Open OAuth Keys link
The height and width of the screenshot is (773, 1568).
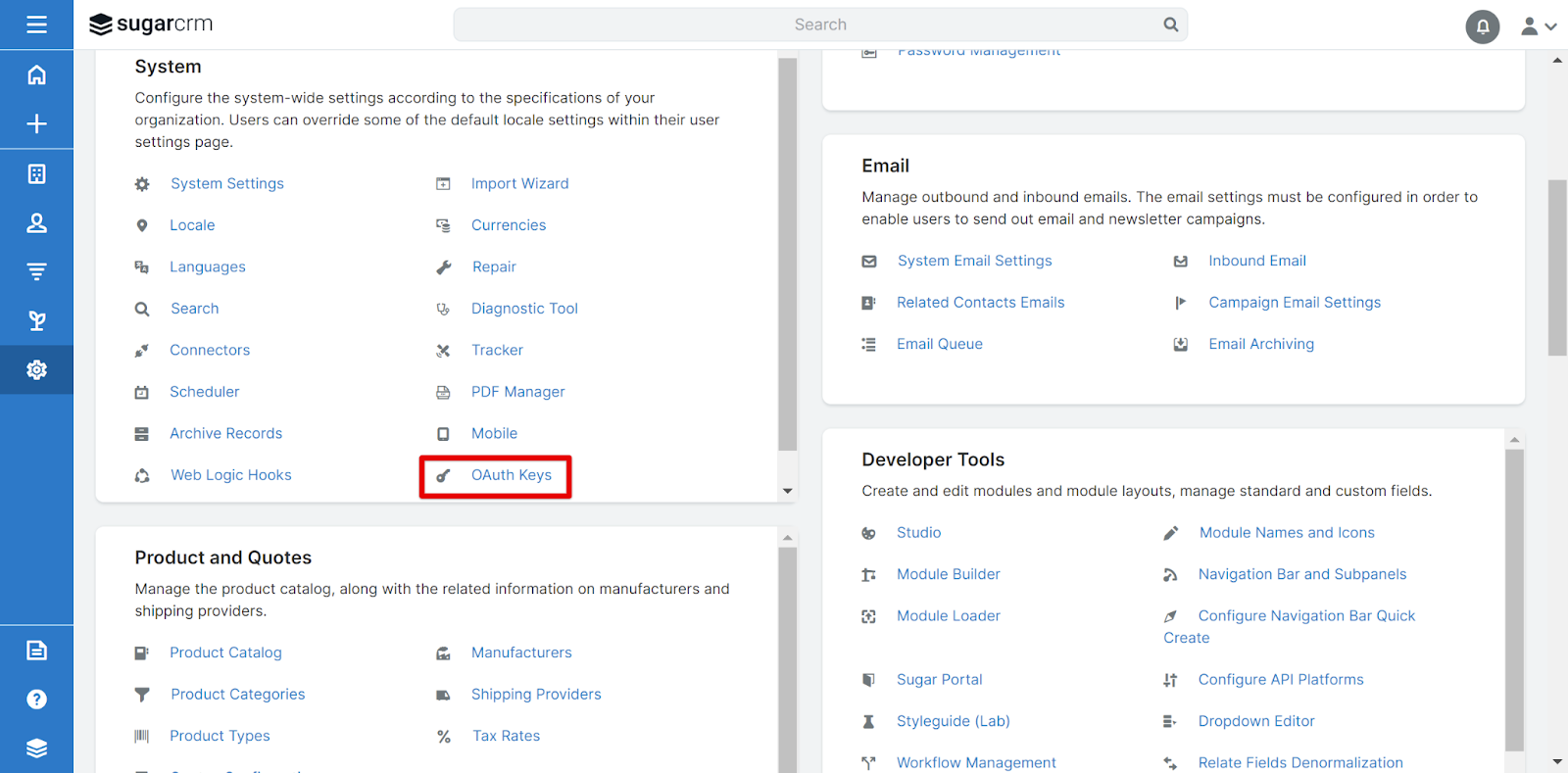tap(512, 475)
